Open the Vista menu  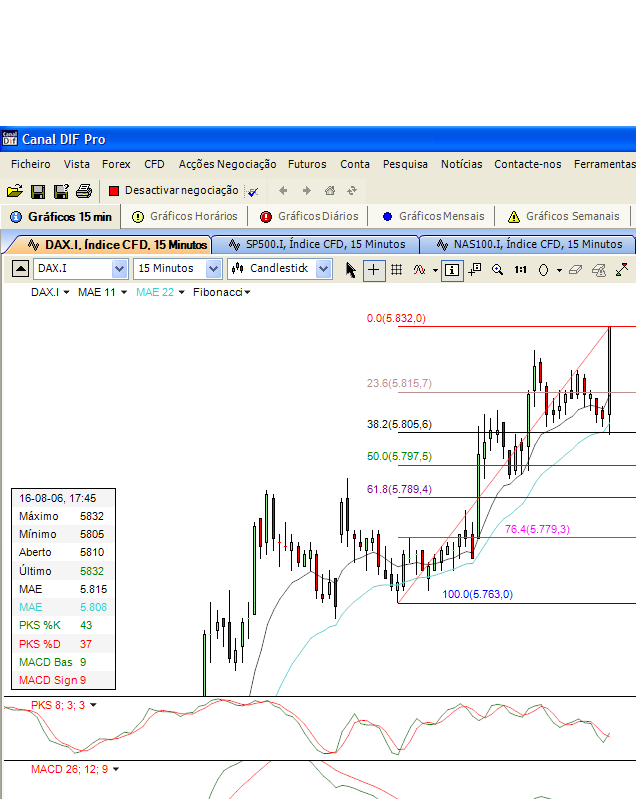(76, 164)
